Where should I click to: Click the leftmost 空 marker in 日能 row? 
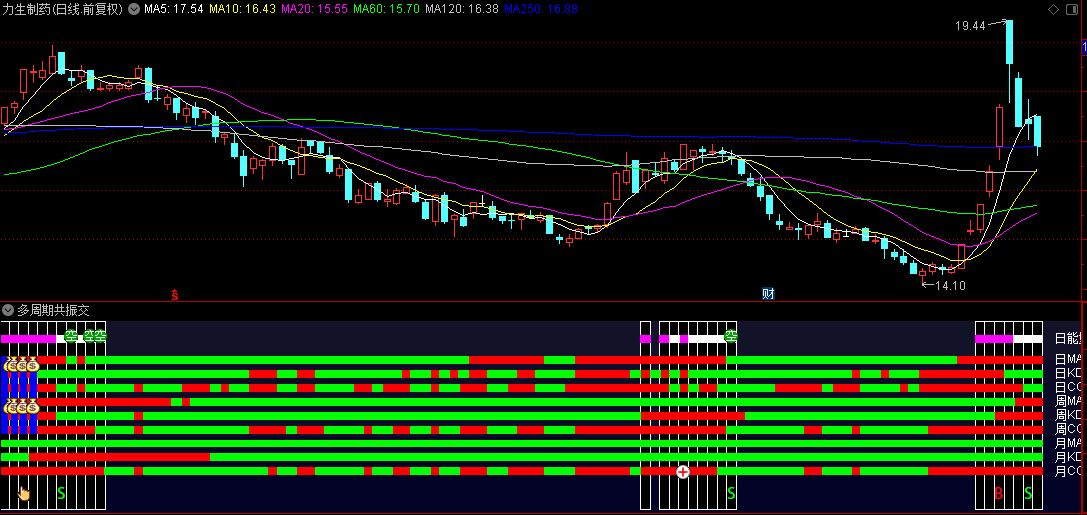(71, 337)
